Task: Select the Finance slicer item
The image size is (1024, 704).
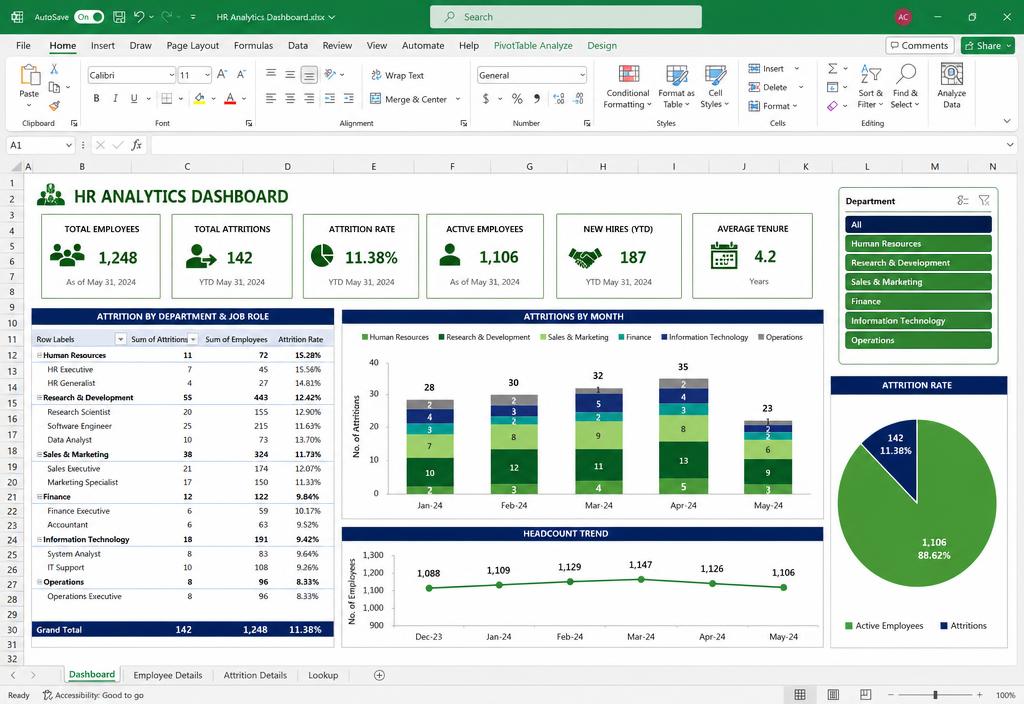Action: pyautogui.click(x=918, y=301)
